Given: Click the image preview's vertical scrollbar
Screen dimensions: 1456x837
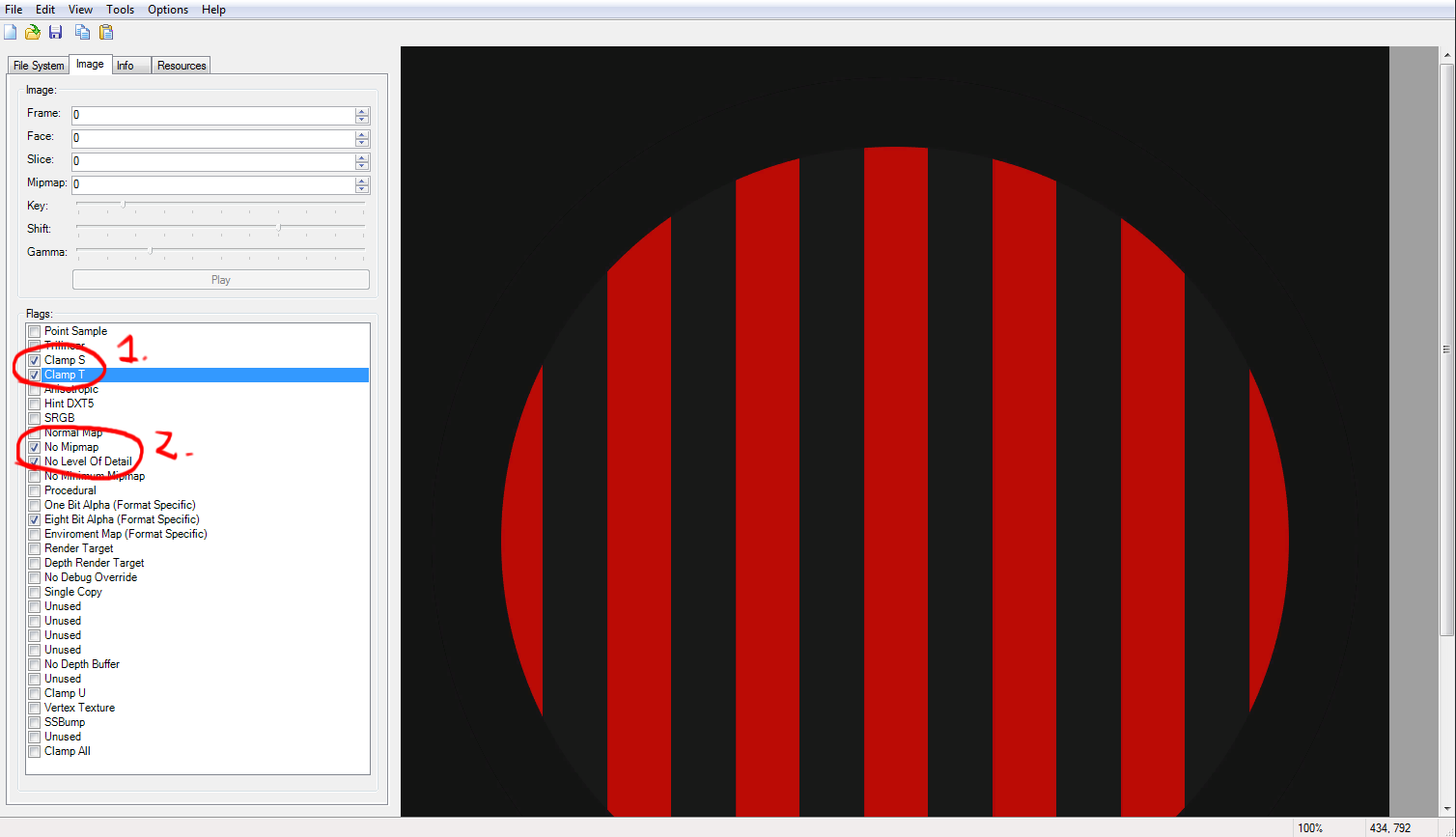Looking at the screenshot, I should click(x=1446, y=349).
